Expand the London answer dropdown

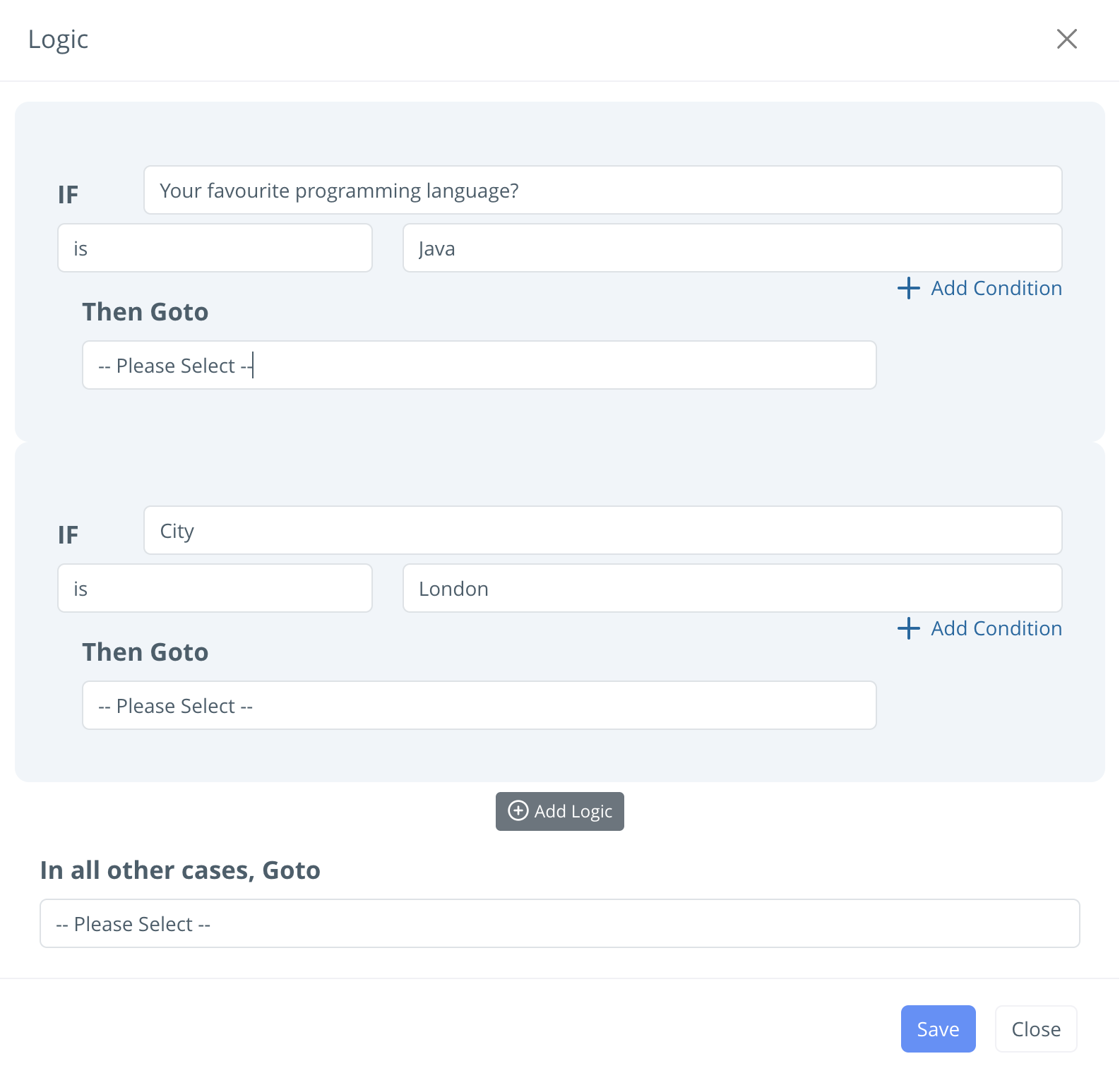[x=732, y=589]
